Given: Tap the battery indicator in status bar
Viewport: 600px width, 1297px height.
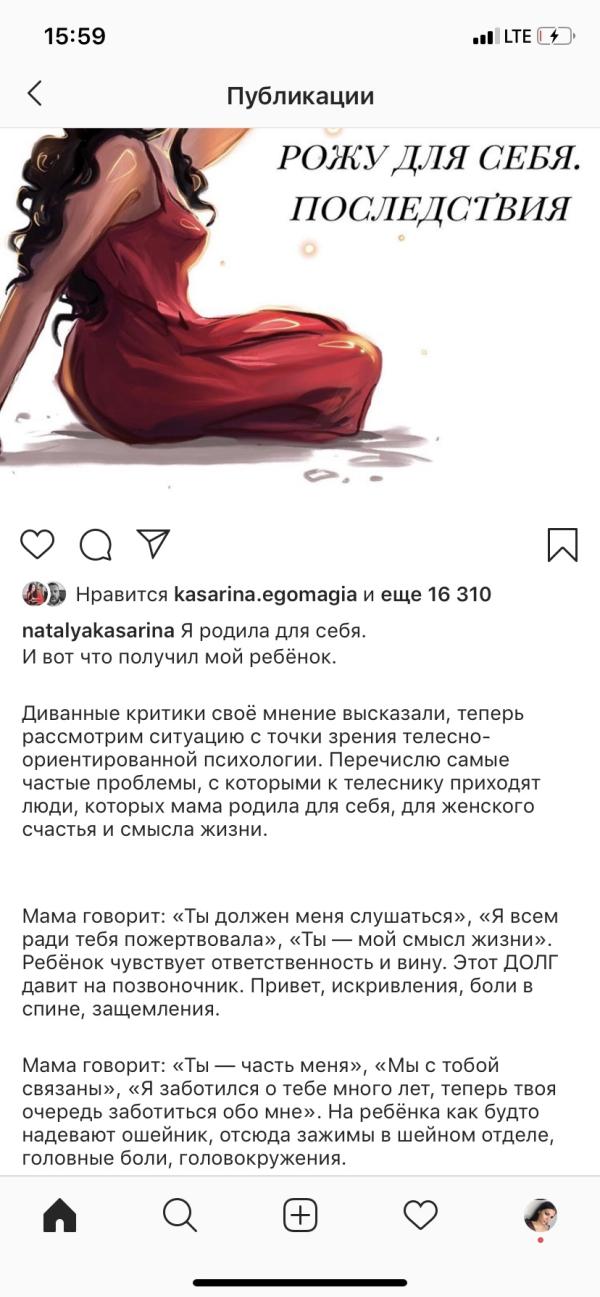Looking at the screenshot, I should [x=555, y=36].
